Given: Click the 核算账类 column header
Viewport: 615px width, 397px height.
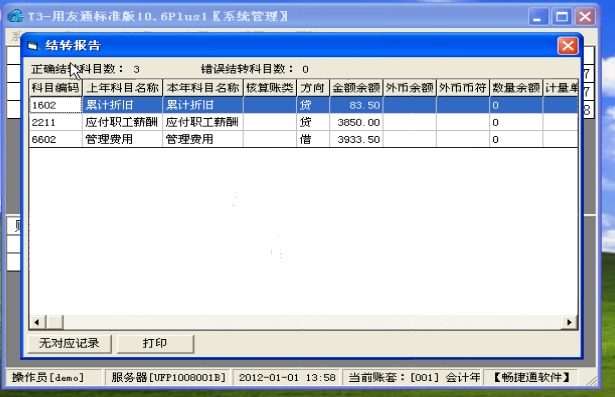Looking at the screenshot, I should [x=270, y=88].
